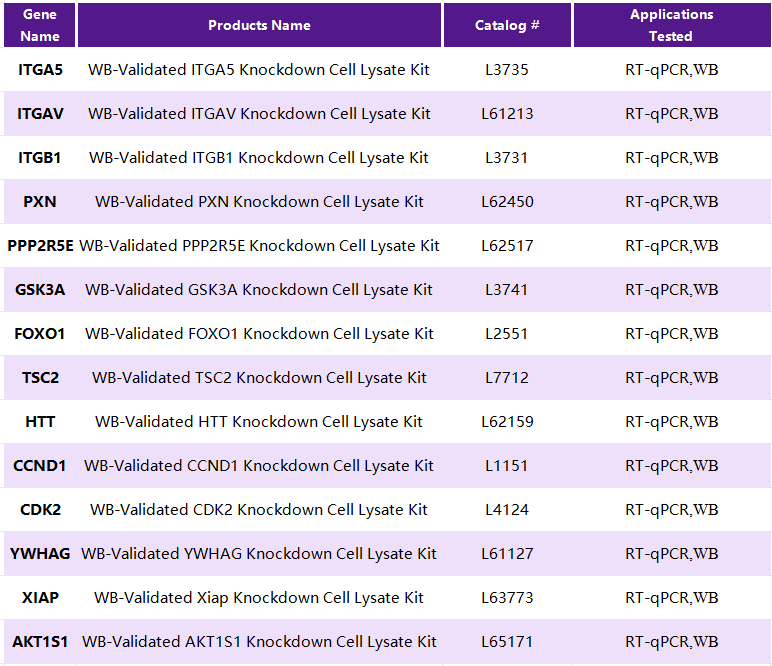The image size is (772, 666).
Task: Click the Catalog # column header
Action: click(x=507, y=25)
